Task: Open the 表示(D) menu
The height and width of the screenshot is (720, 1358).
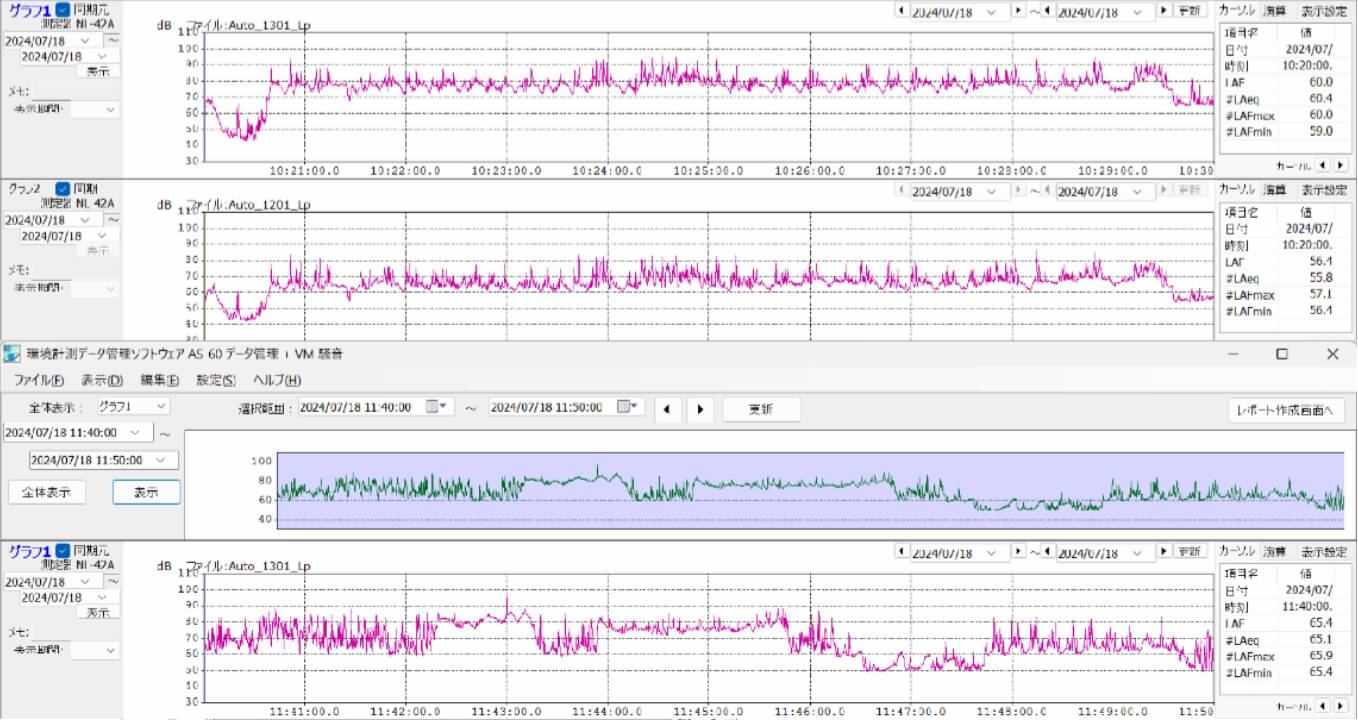Action: (x=102, y=380)
